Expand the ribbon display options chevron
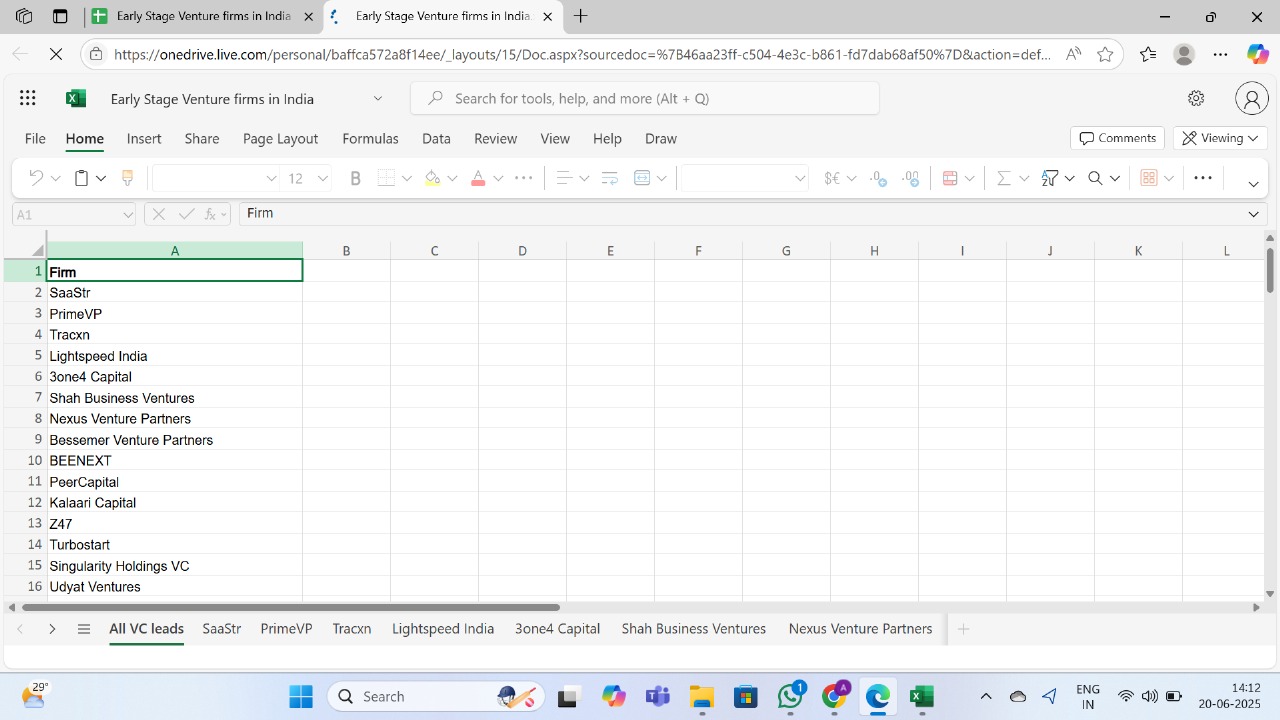The height and width of the screenshot is (720, 1280). [x=1254, y=184]
